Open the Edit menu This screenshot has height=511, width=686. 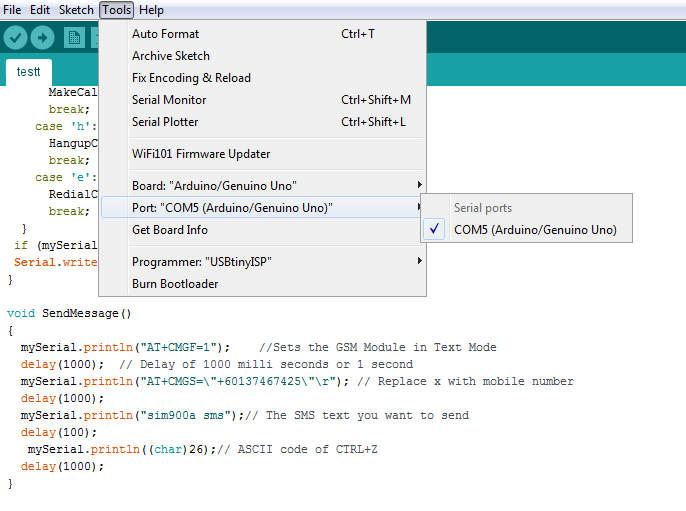click(x=40, y=10)
